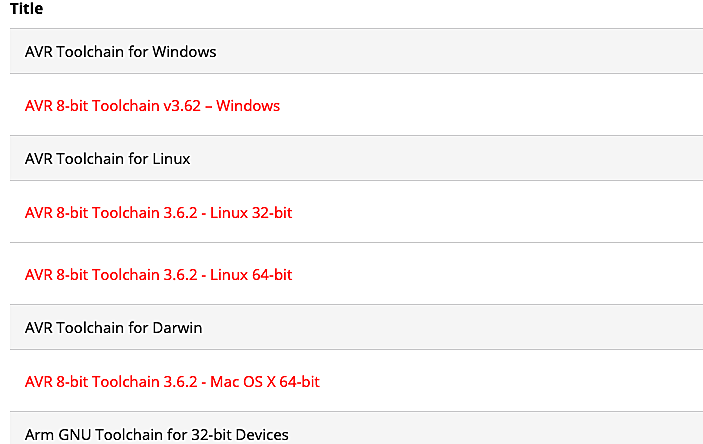Follow the red Linux 32-bit entry

(158, 213)
